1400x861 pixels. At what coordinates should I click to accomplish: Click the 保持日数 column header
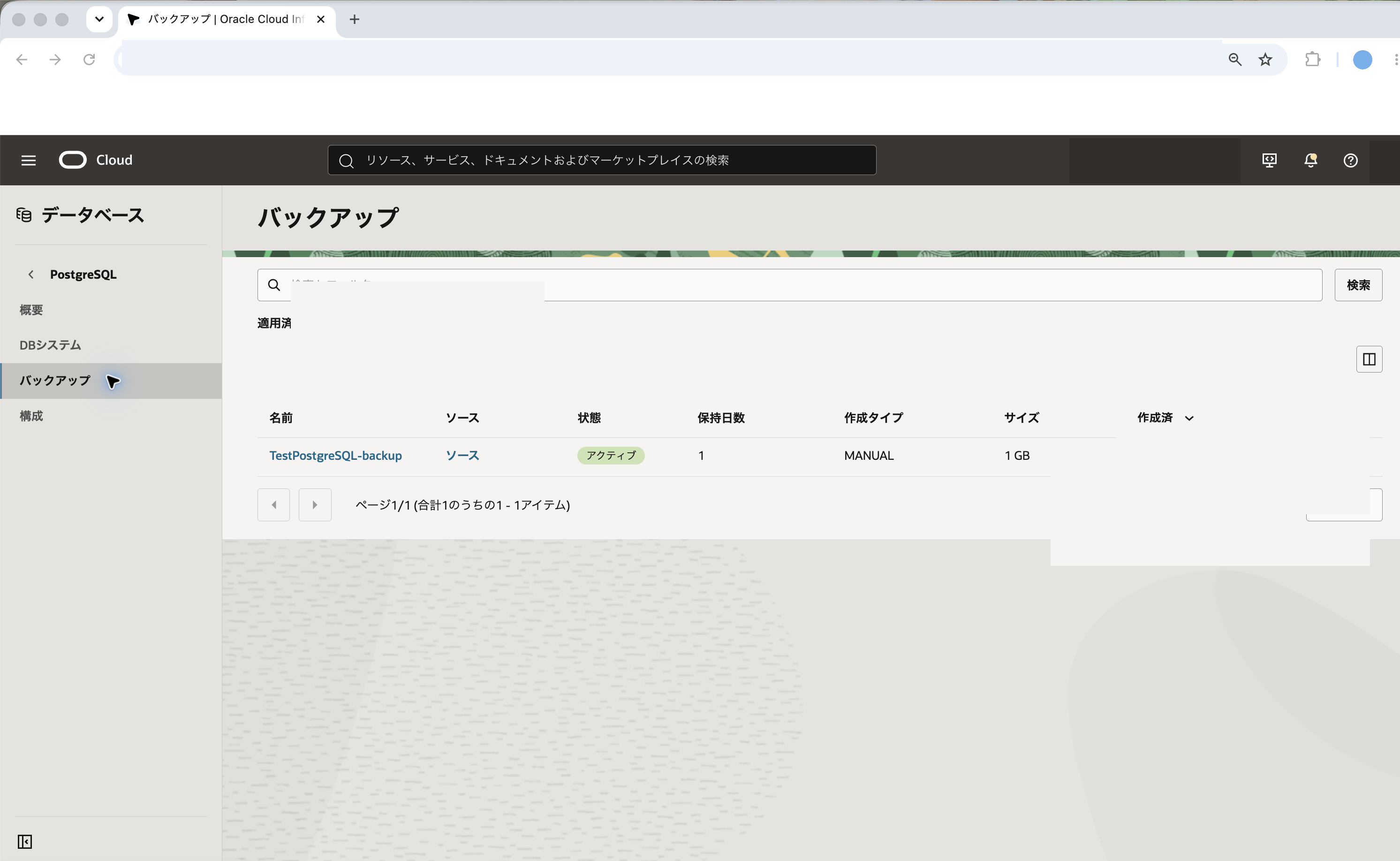click(x=721, y=418)
